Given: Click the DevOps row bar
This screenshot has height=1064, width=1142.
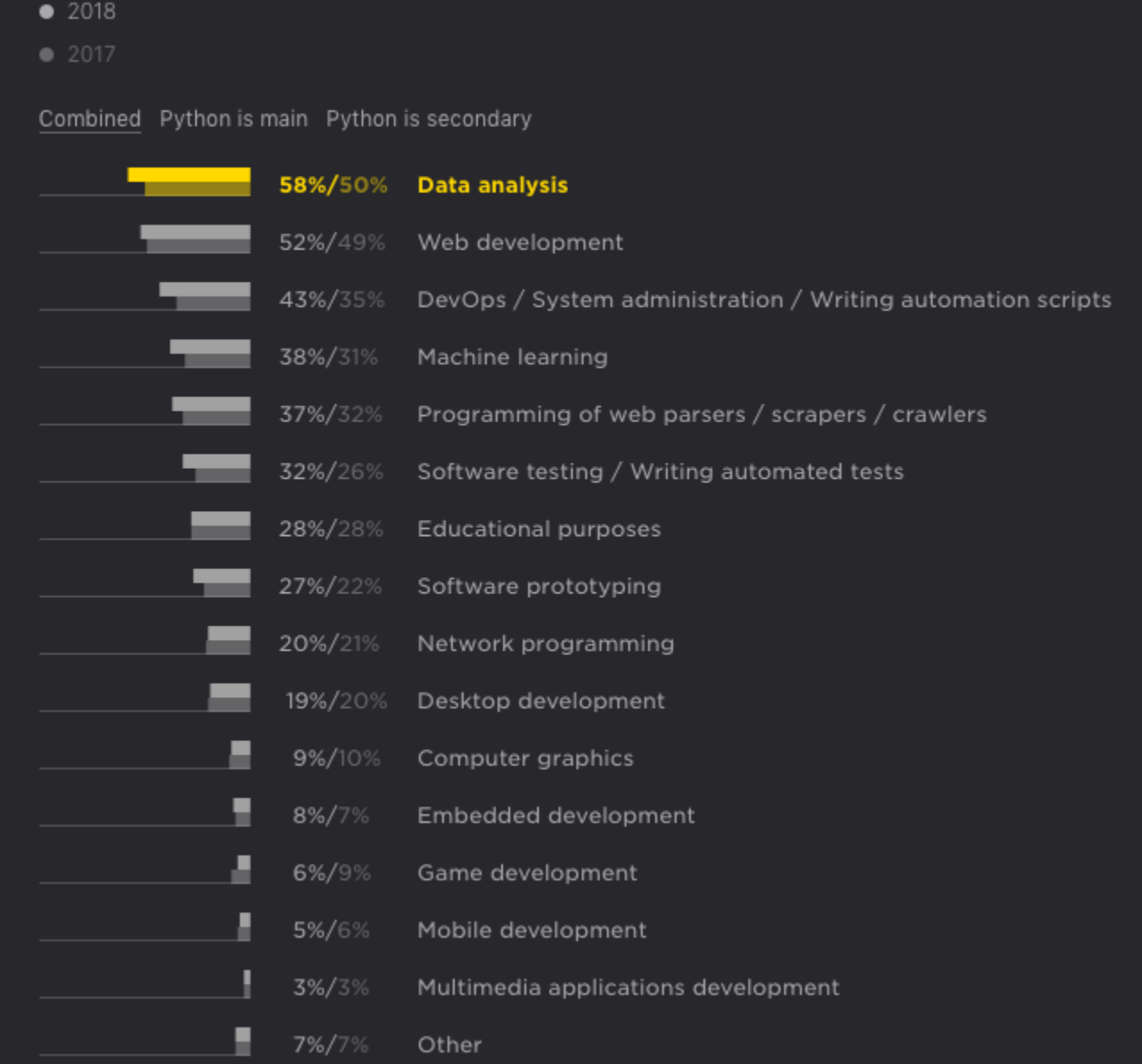Looking at the screenshot, I should [205, 296].
